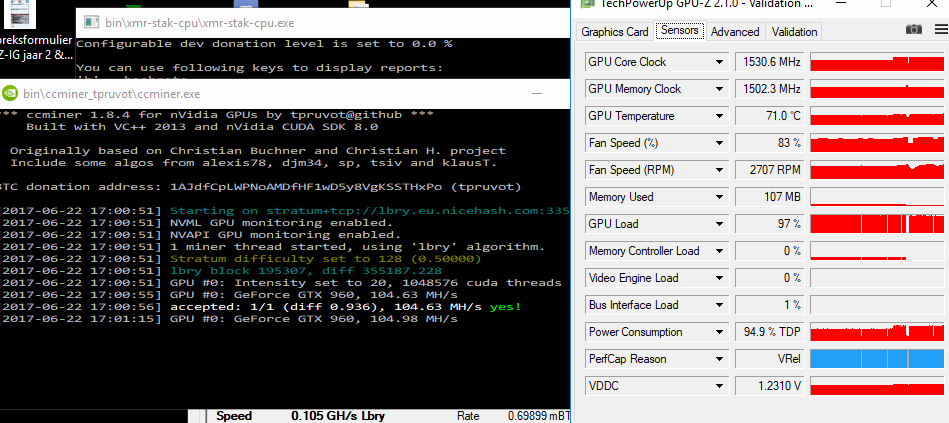Viewport: 949px width, 423px height.
Task: Click the 0.69899 mBT rate value
Action: (x=538, y=416)
